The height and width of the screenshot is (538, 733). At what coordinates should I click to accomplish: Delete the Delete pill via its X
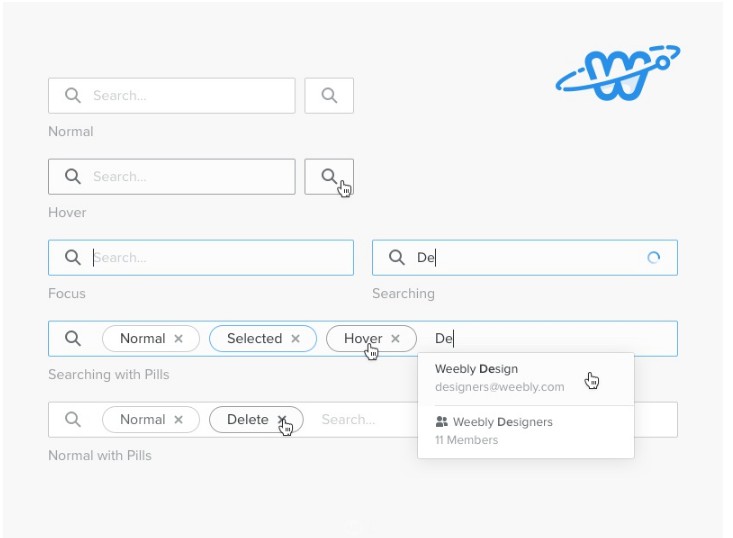coord(282,420)
